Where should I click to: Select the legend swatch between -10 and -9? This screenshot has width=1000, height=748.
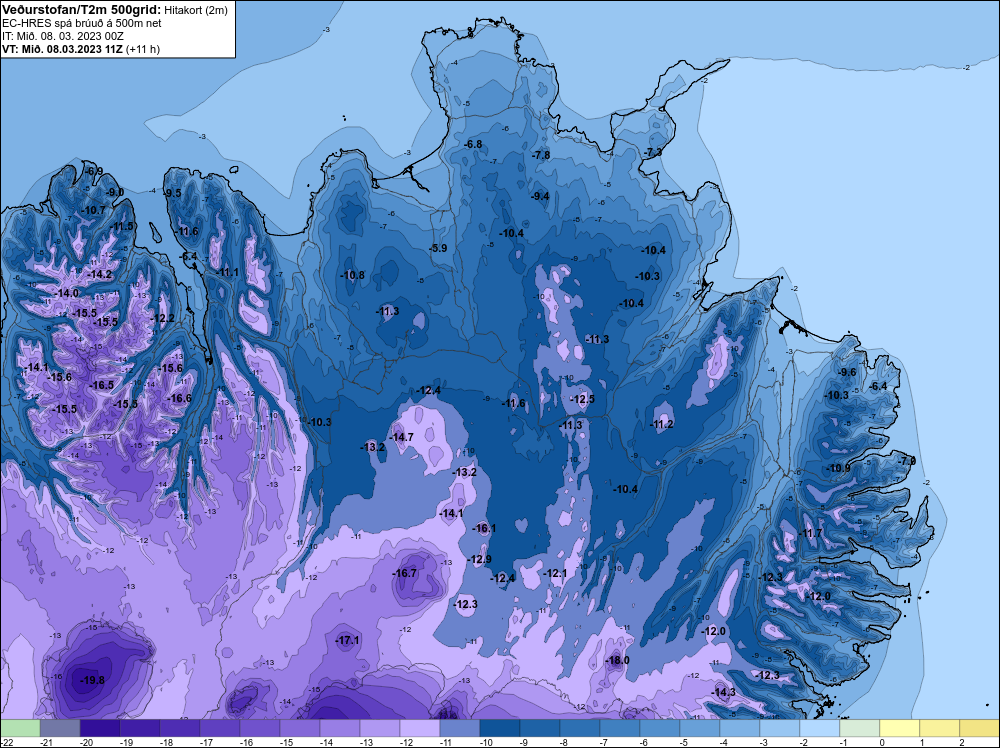(x=499, y=728)
